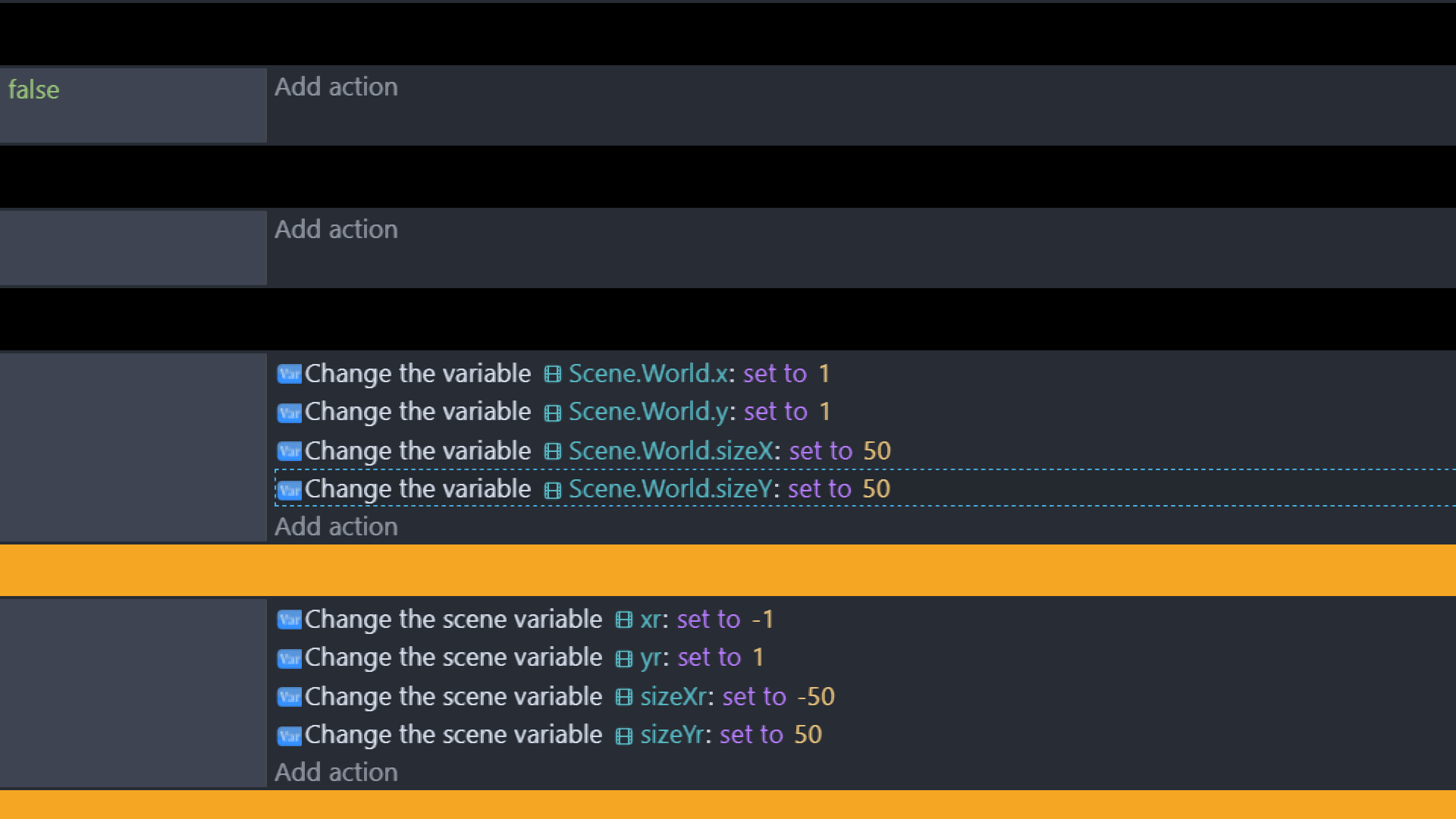
Task: Click the Var icon on the Scene.World.y action
Action: coord(288,412)
